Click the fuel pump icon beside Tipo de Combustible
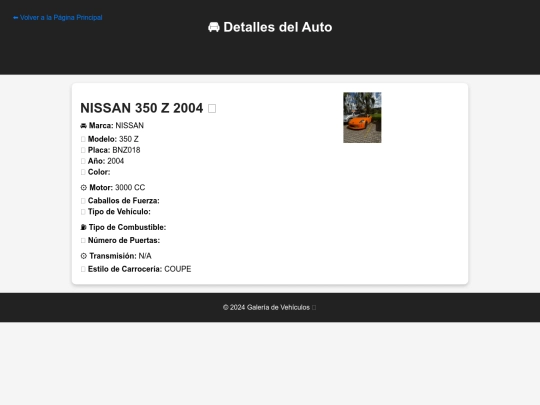This screenshot has height=405, width=540. 83,227
